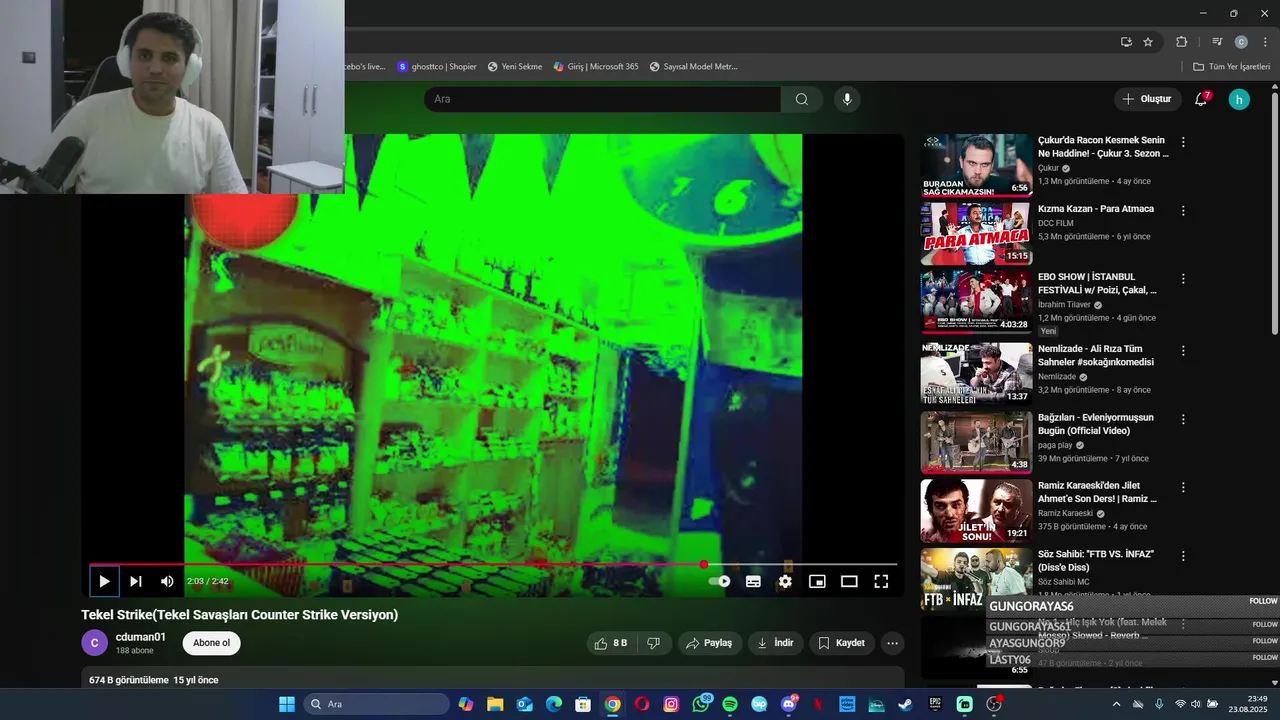The height and width of the screenshot is (720, 1280).
Task: Open options for Çukur'da Racon video
Action: tap(1183, 142)
